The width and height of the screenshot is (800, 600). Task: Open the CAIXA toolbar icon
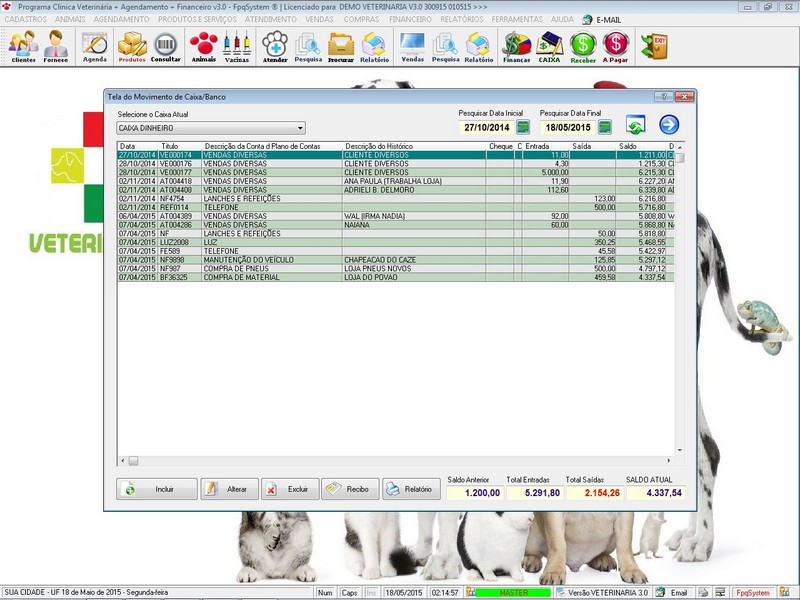click(x=549, y=46)
